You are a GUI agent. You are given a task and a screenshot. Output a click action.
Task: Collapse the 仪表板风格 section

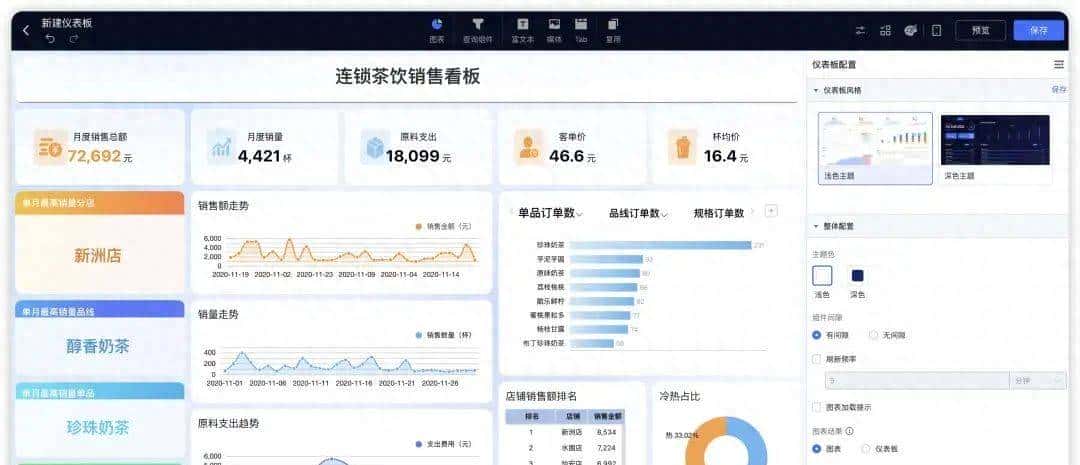pos(816,90)
